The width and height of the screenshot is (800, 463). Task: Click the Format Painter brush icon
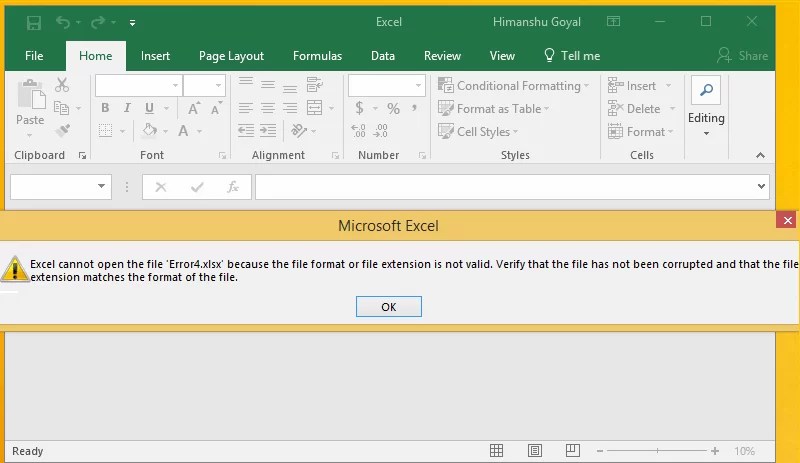(62, 130)
